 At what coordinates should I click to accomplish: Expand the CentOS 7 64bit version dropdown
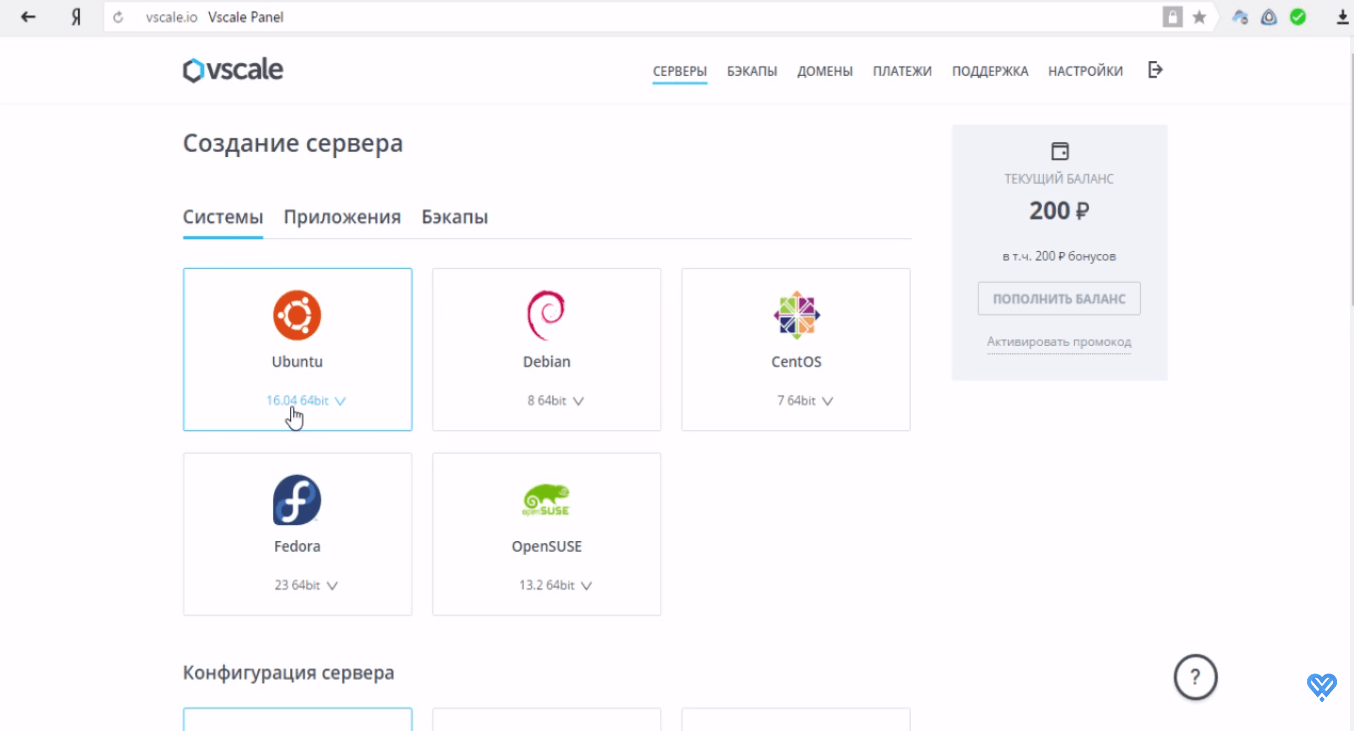[x=805, y=401]
